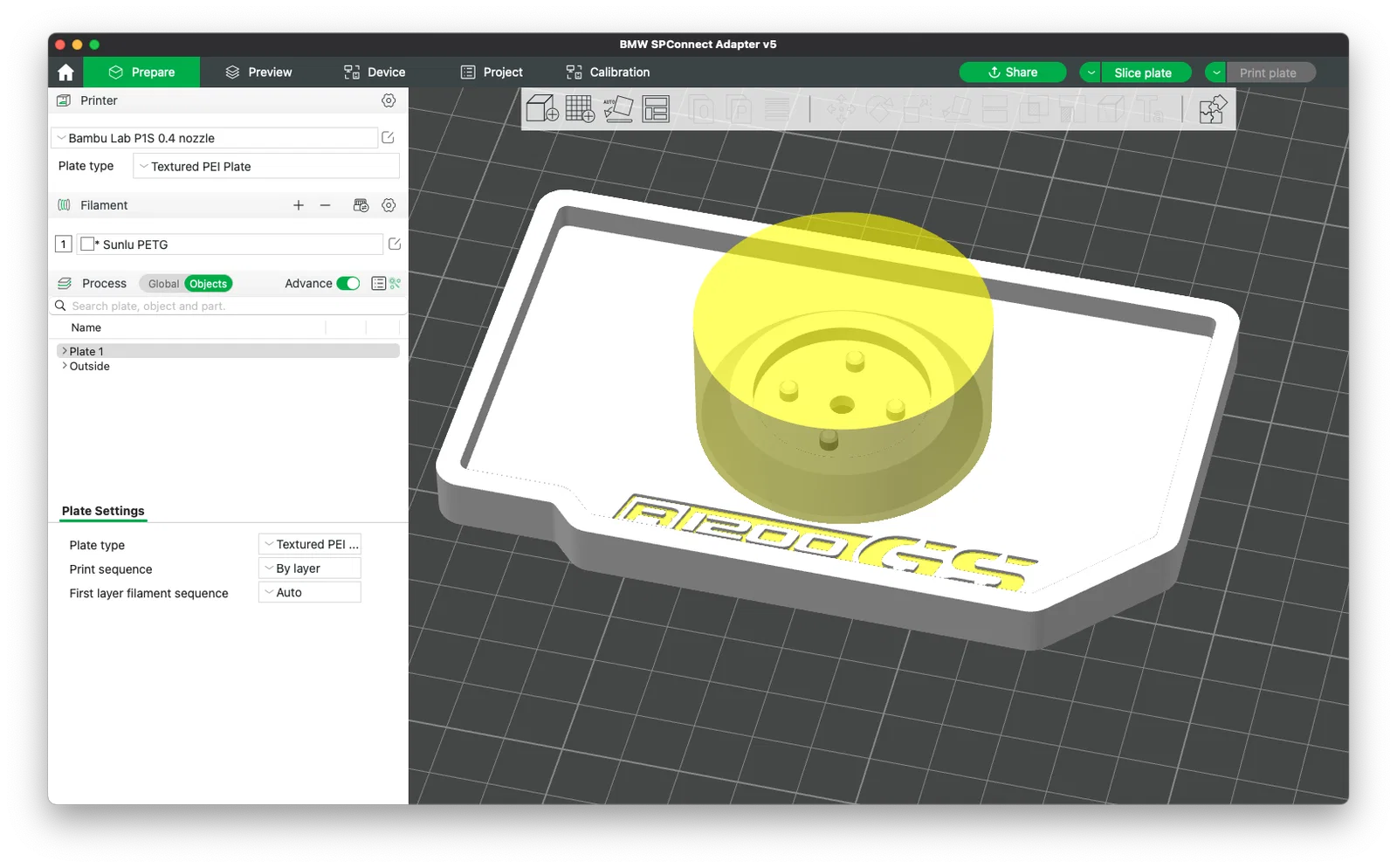Viewport: 1397px width, 868px height.
Task: Select the Seam painting tool
Action: [1111, 109]
